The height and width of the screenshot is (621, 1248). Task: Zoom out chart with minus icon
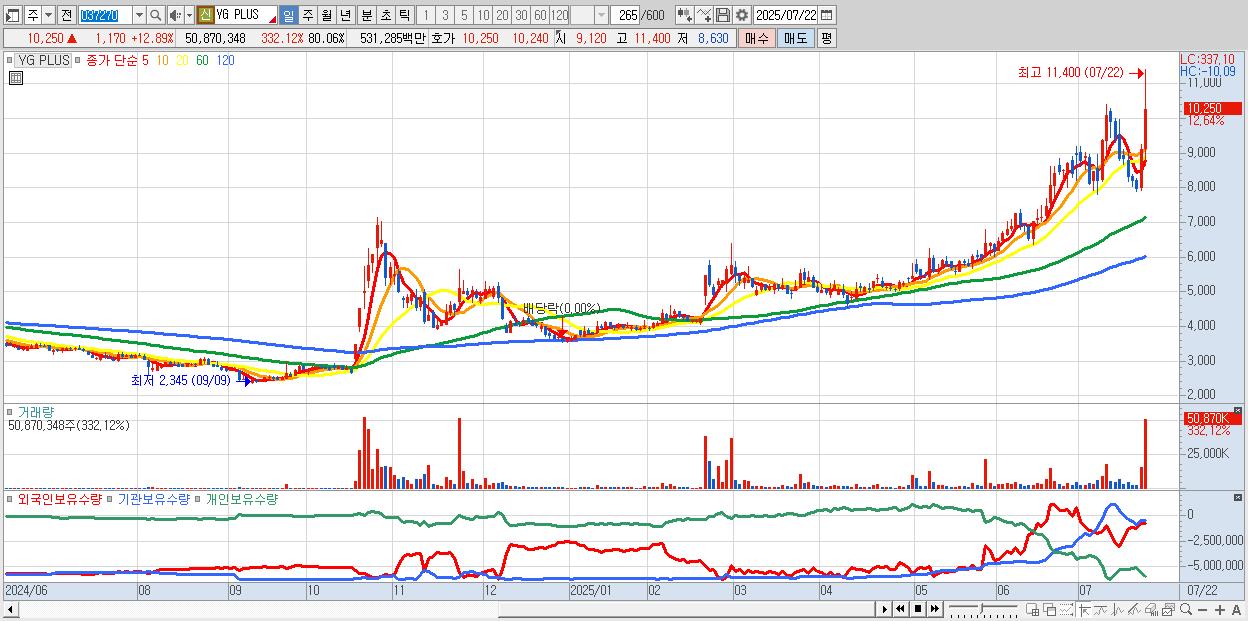(x=1203, y=609)
